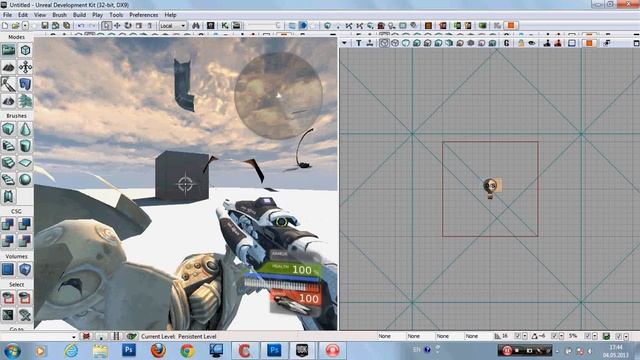
Task: Toggle game view G button
Action: (507, 43)
